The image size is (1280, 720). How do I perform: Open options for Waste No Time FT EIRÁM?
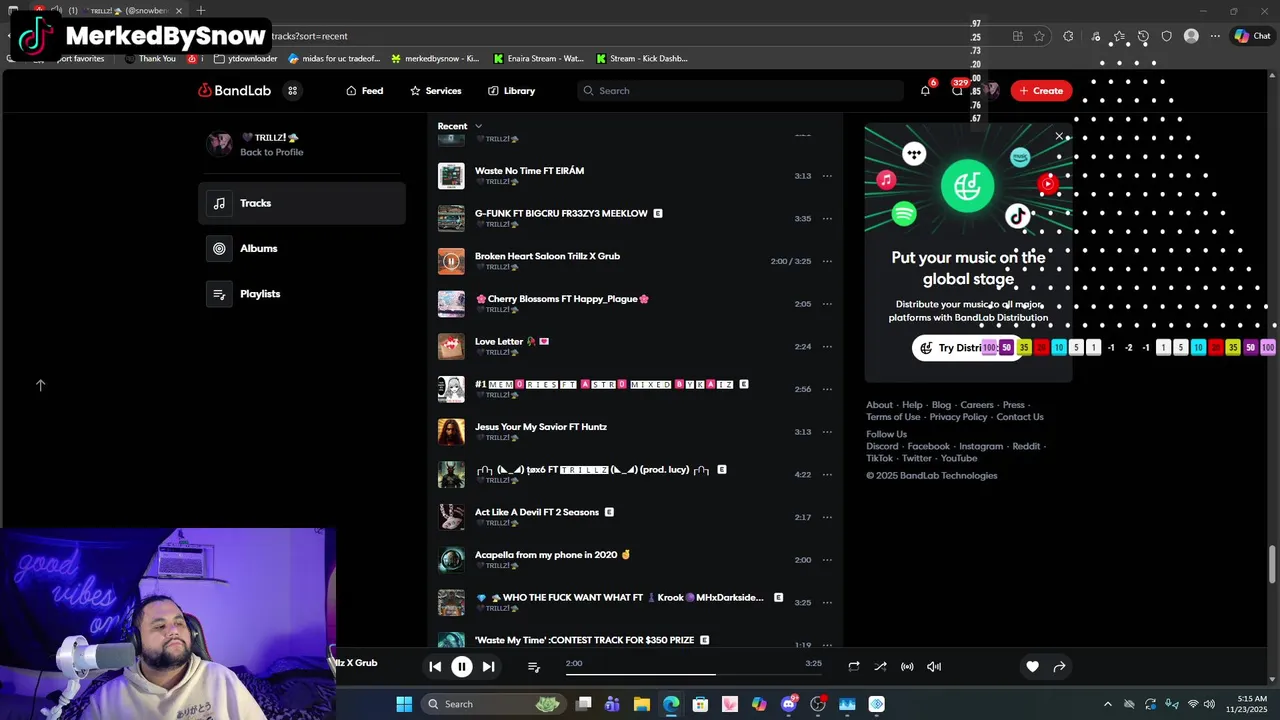tap(827, 176)
